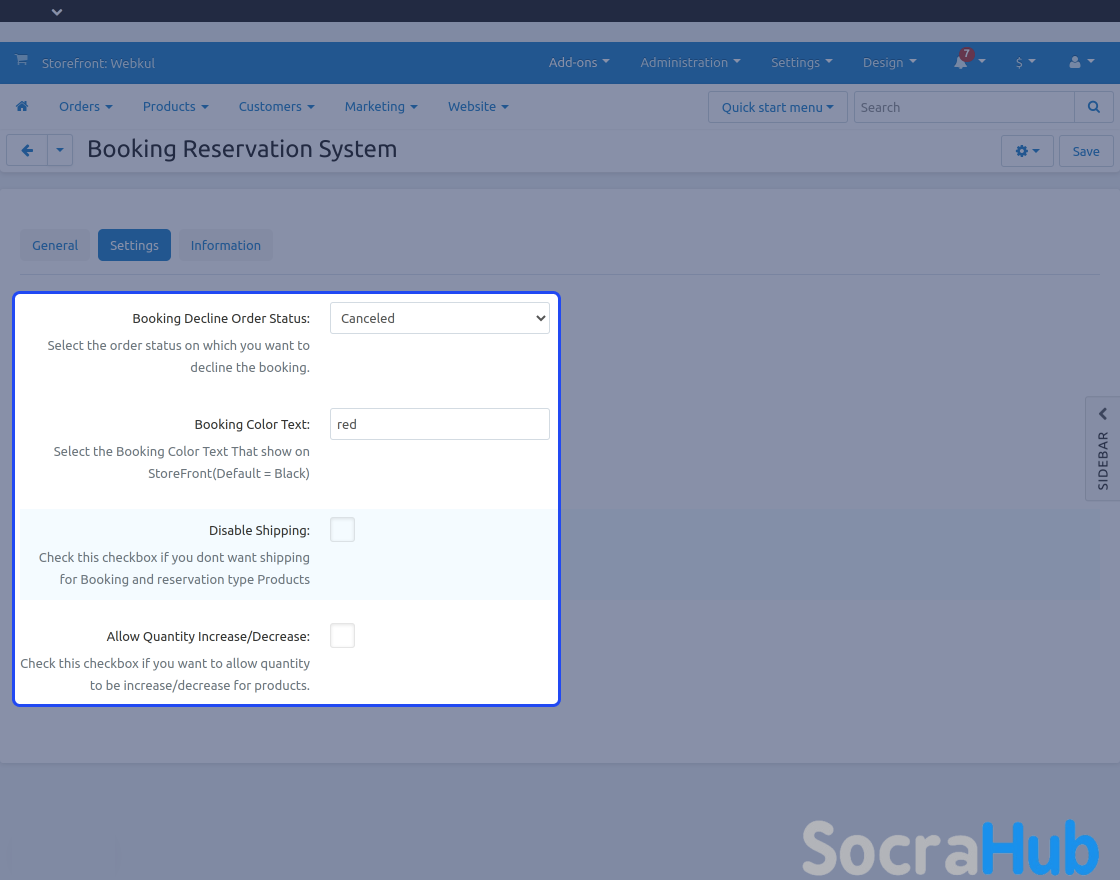This screenshot has height=880, width=1120.
Task: Check Allow Quantity Increase/Decrease box
Action: (342, 636)
